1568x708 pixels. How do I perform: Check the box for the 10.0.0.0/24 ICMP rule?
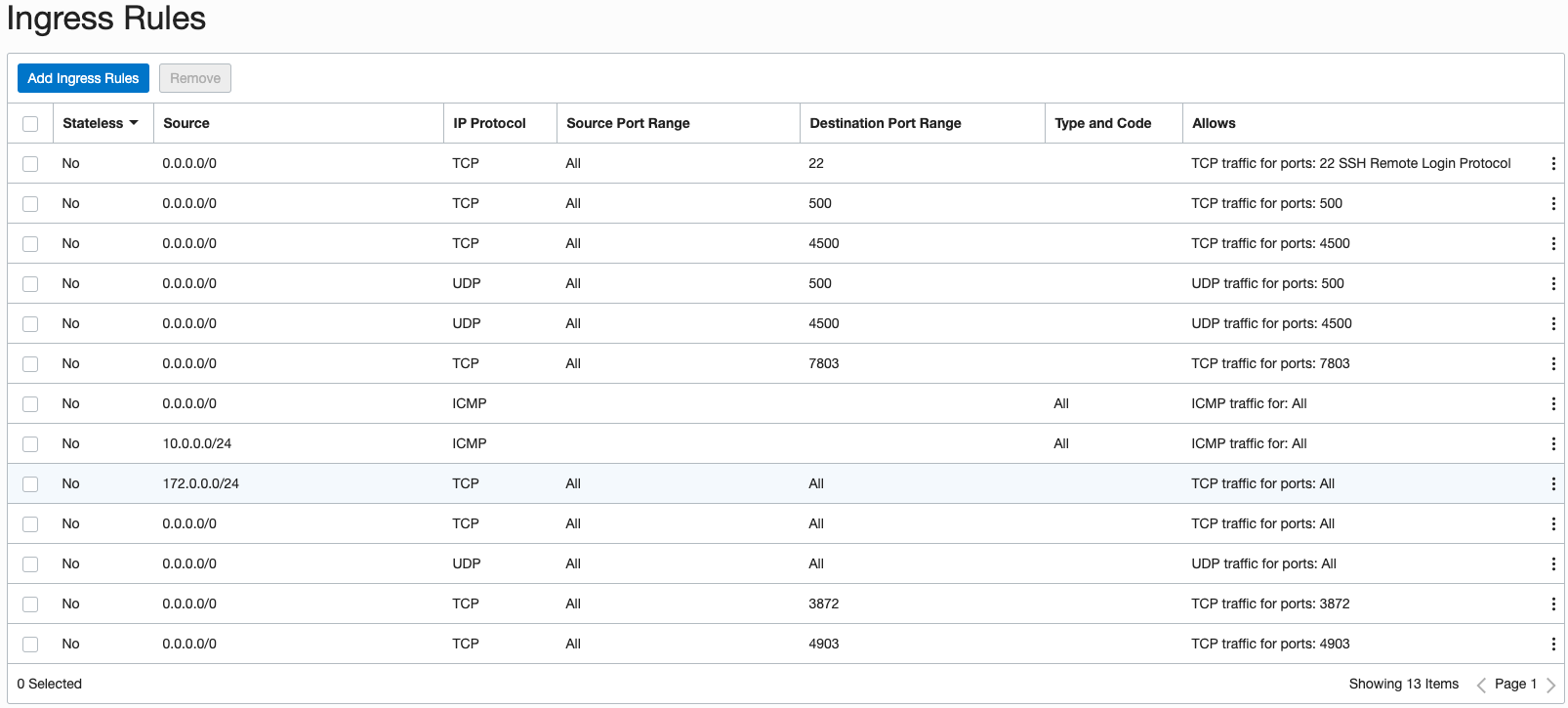(30, 444)
